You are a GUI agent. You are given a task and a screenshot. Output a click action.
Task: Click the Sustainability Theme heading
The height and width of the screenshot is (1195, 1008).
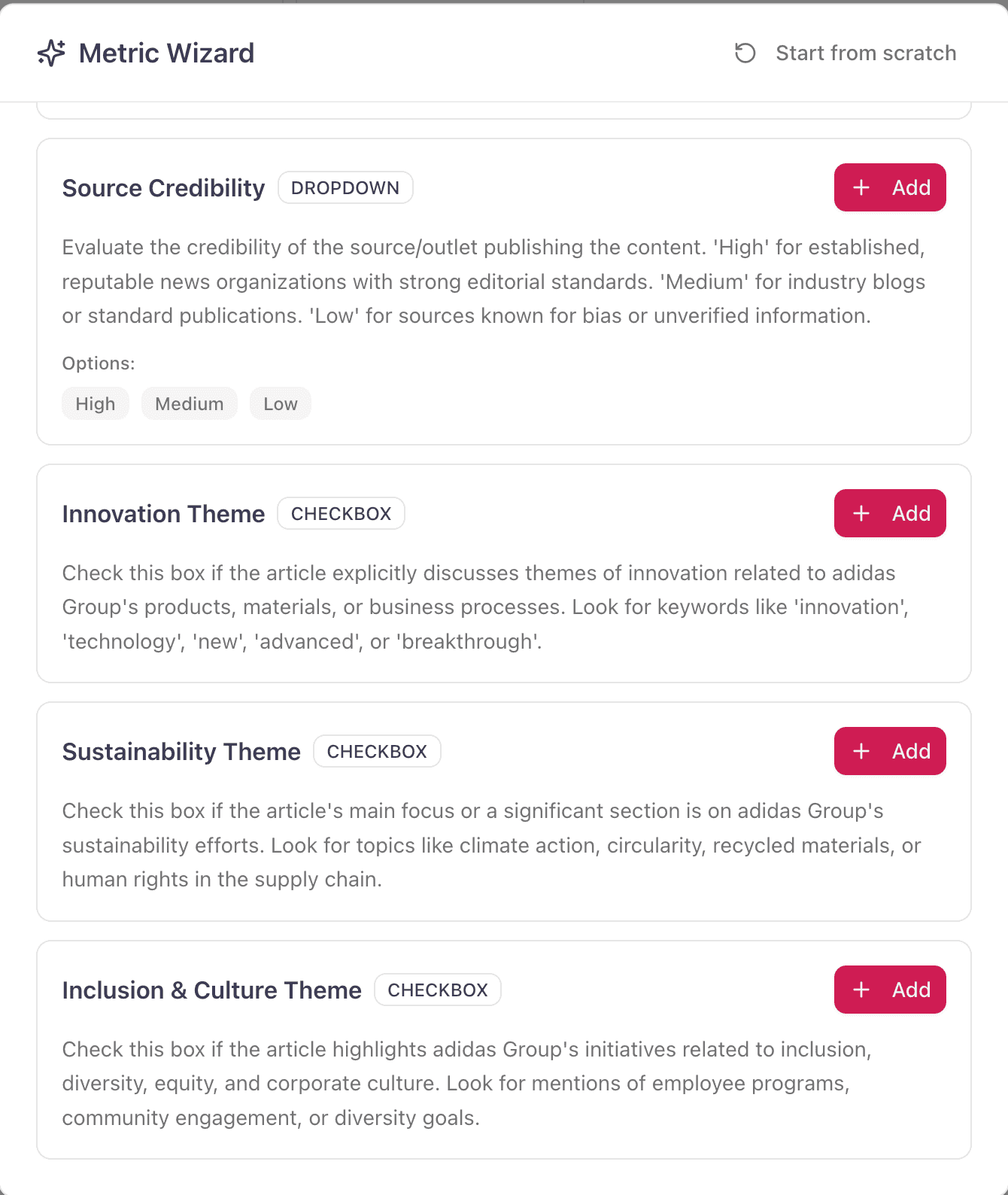181,752
